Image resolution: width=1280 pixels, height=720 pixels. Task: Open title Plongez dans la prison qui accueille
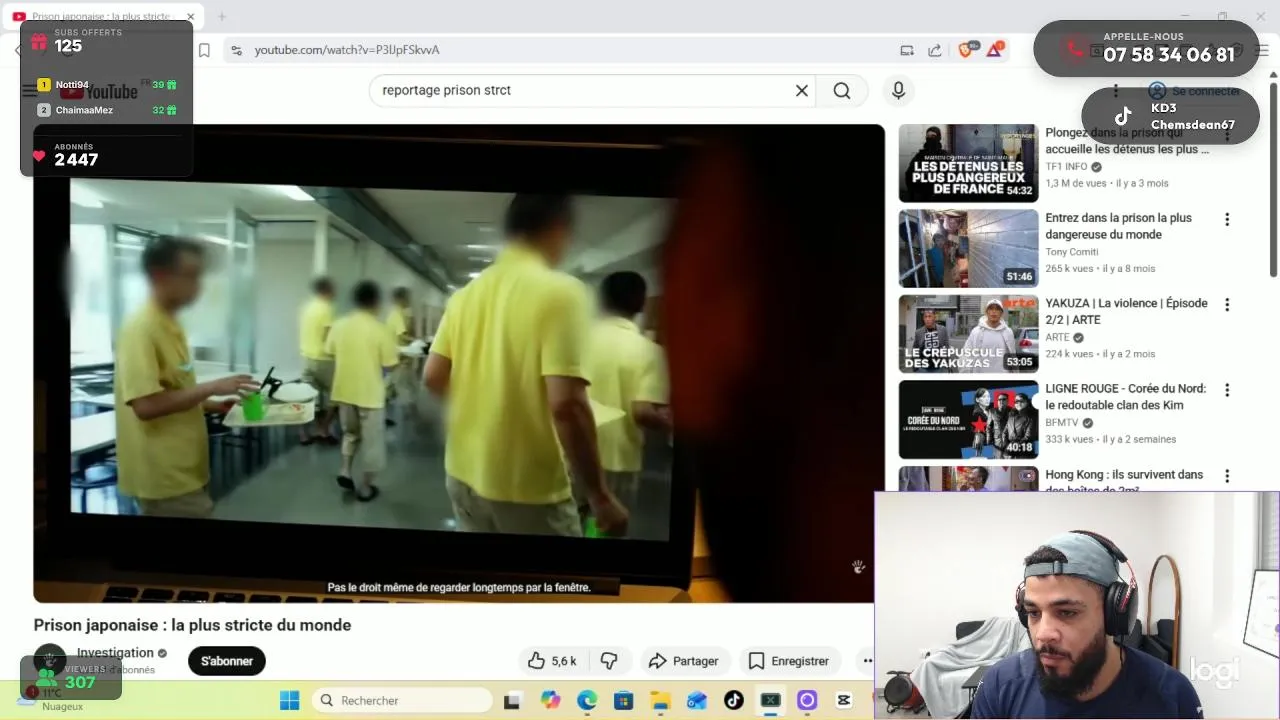[x=1127, y=141]
